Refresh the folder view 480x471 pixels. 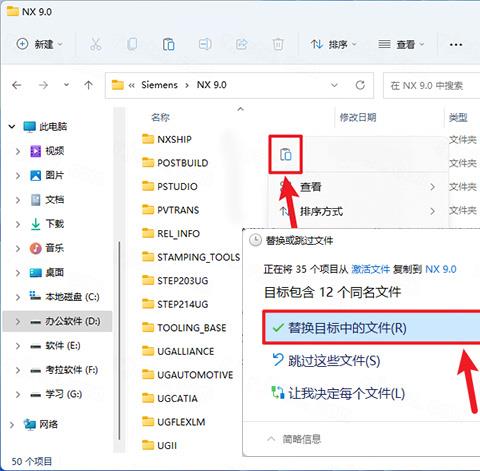[360, 85]
